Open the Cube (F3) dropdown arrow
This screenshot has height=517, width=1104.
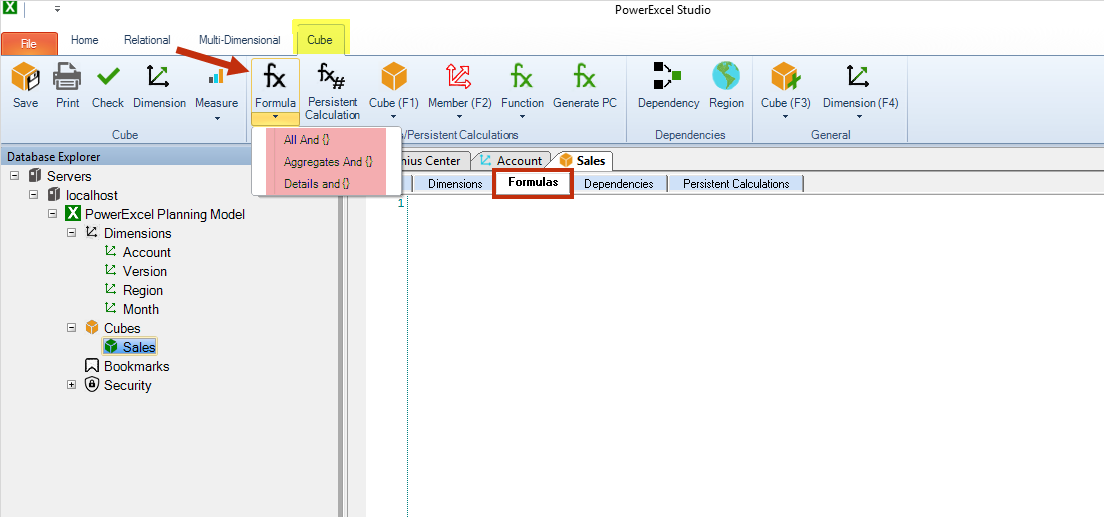tap(785, 118)
